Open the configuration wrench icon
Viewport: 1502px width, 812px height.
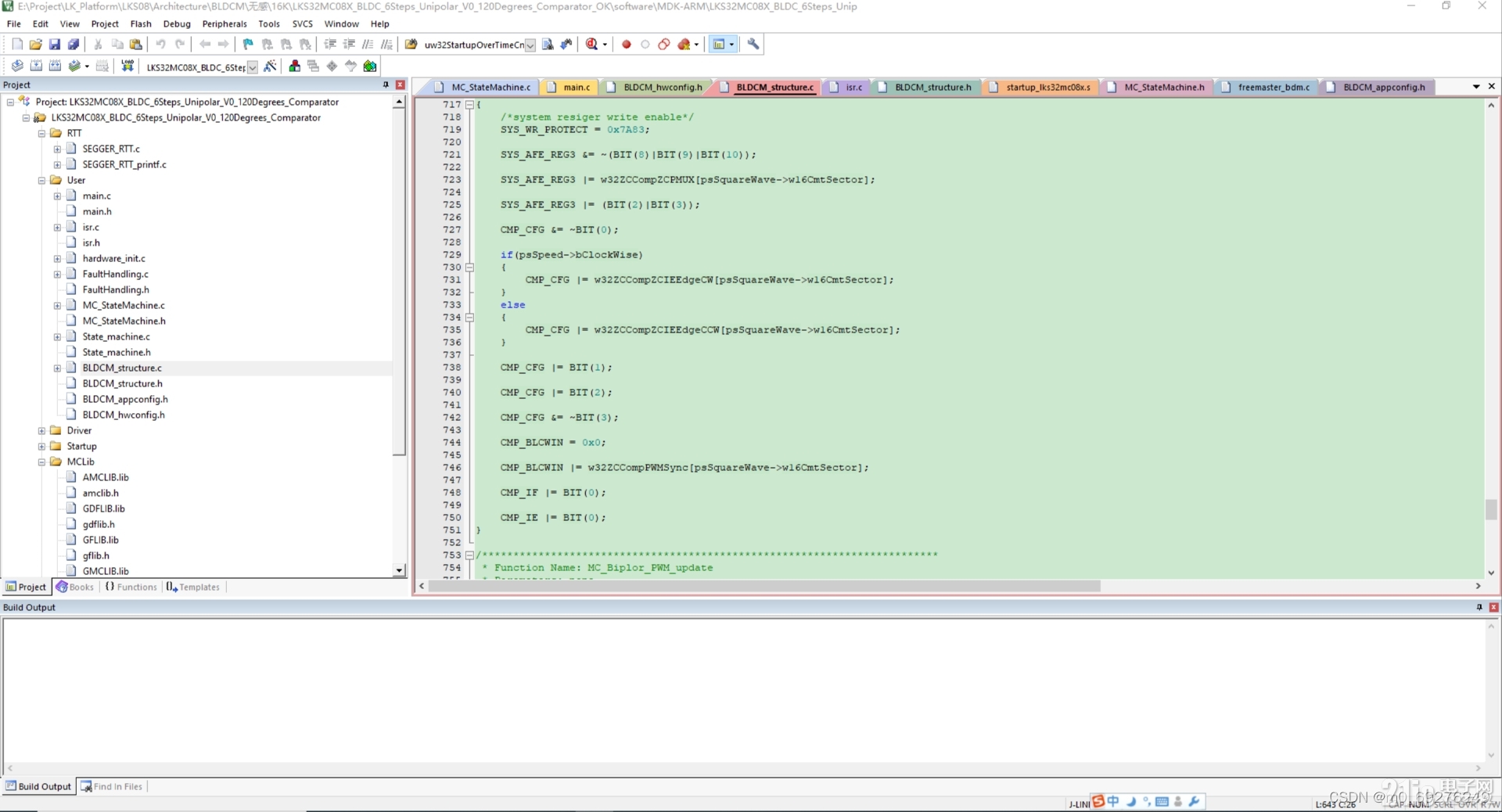(753, 45)
